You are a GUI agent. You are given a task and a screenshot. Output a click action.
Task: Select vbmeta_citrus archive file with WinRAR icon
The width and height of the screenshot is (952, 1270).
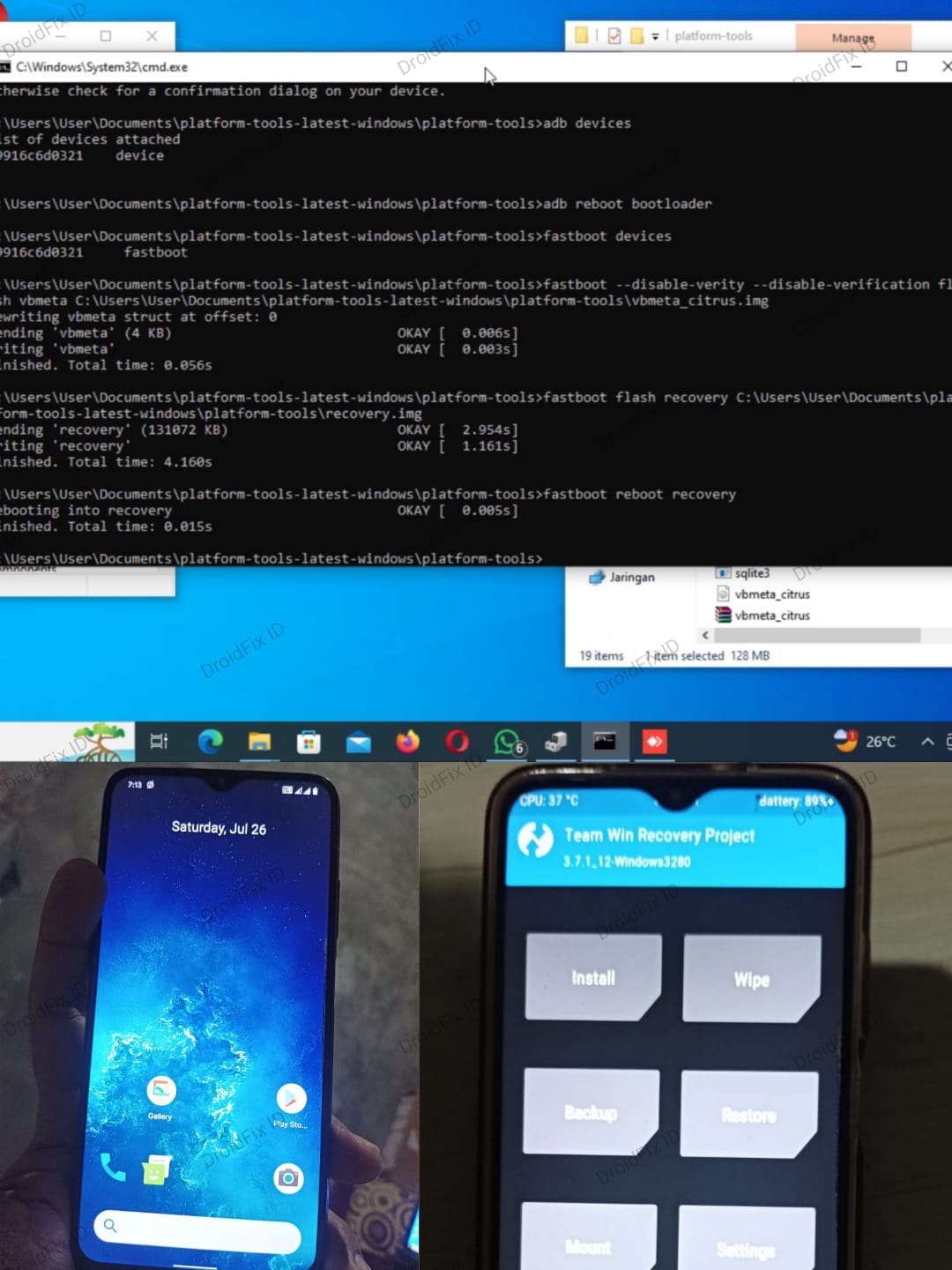point(763,616)
